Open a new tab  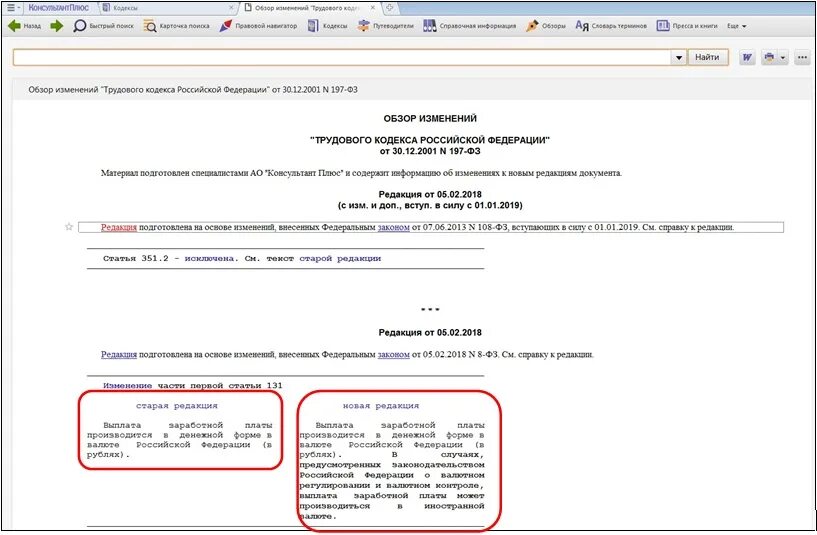(390, 8)
